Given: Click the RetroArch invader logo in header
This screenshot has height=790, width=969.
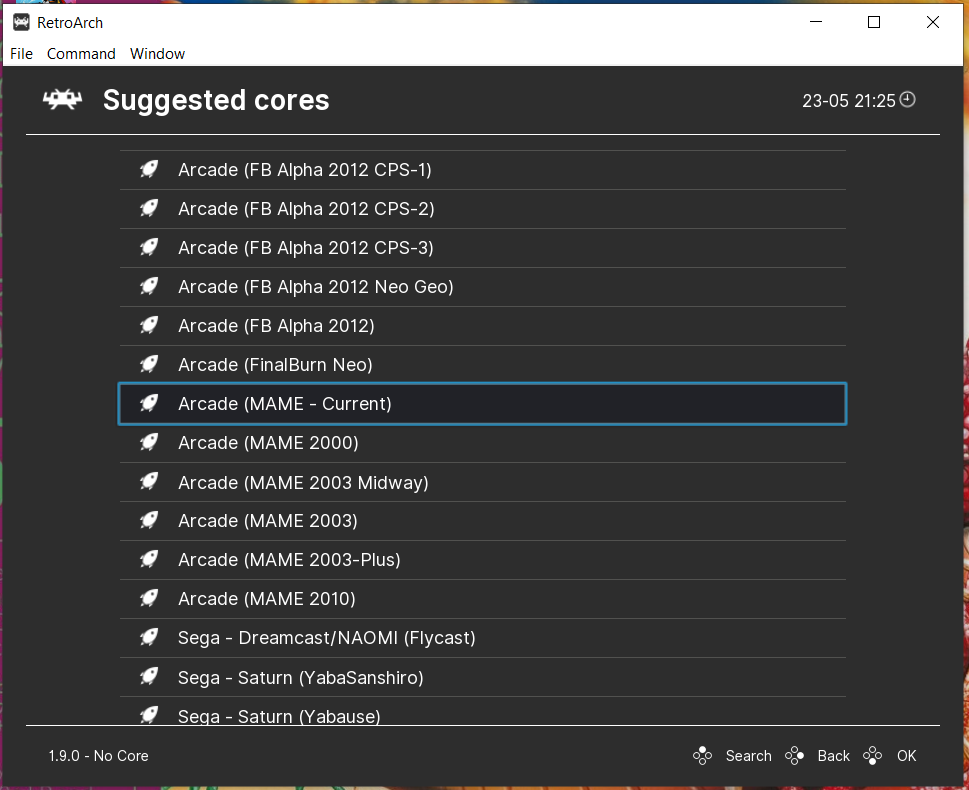Looking at the screenshot, I should coord(62,100).
